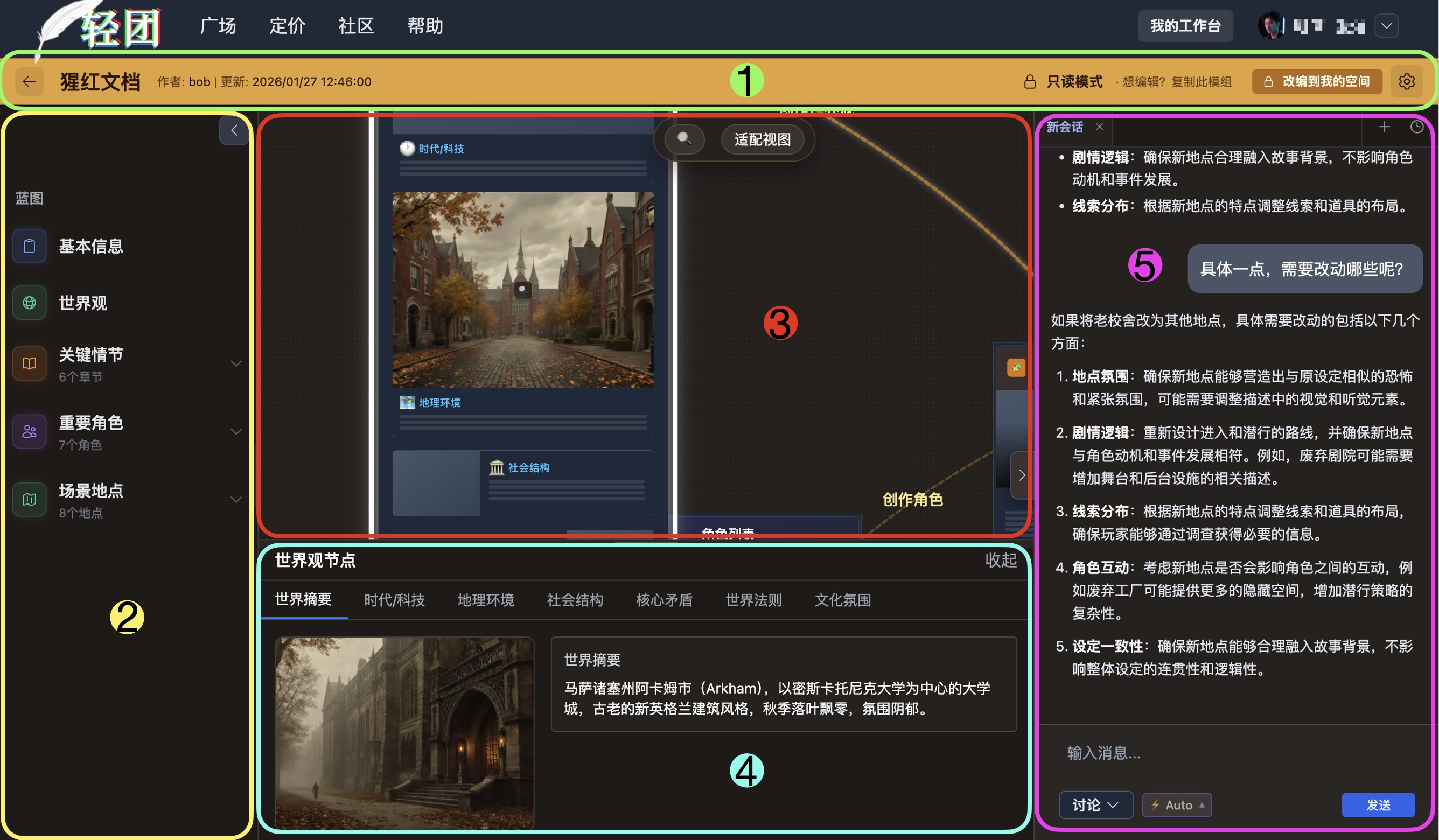The width and height of the screenshot is (1439, 840).
Task: Click the back arrow beside 猩红文档
Action: (29, 82)
